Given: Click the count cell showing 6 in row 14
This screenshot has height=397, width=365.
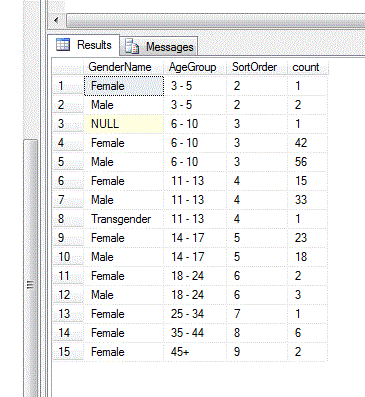Looking at the screenshot, I should tap(307, 333).
